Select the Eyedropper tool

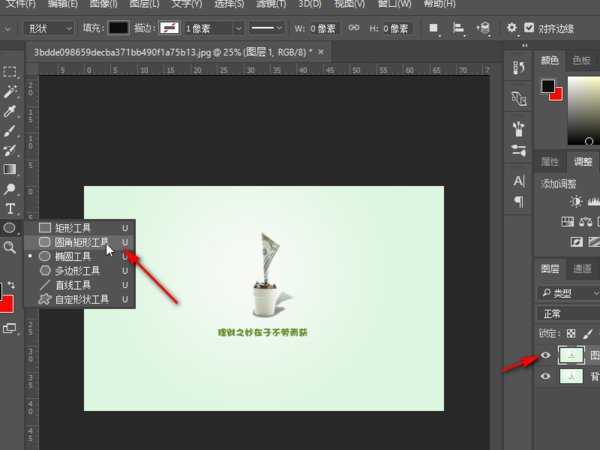point(10,111)
